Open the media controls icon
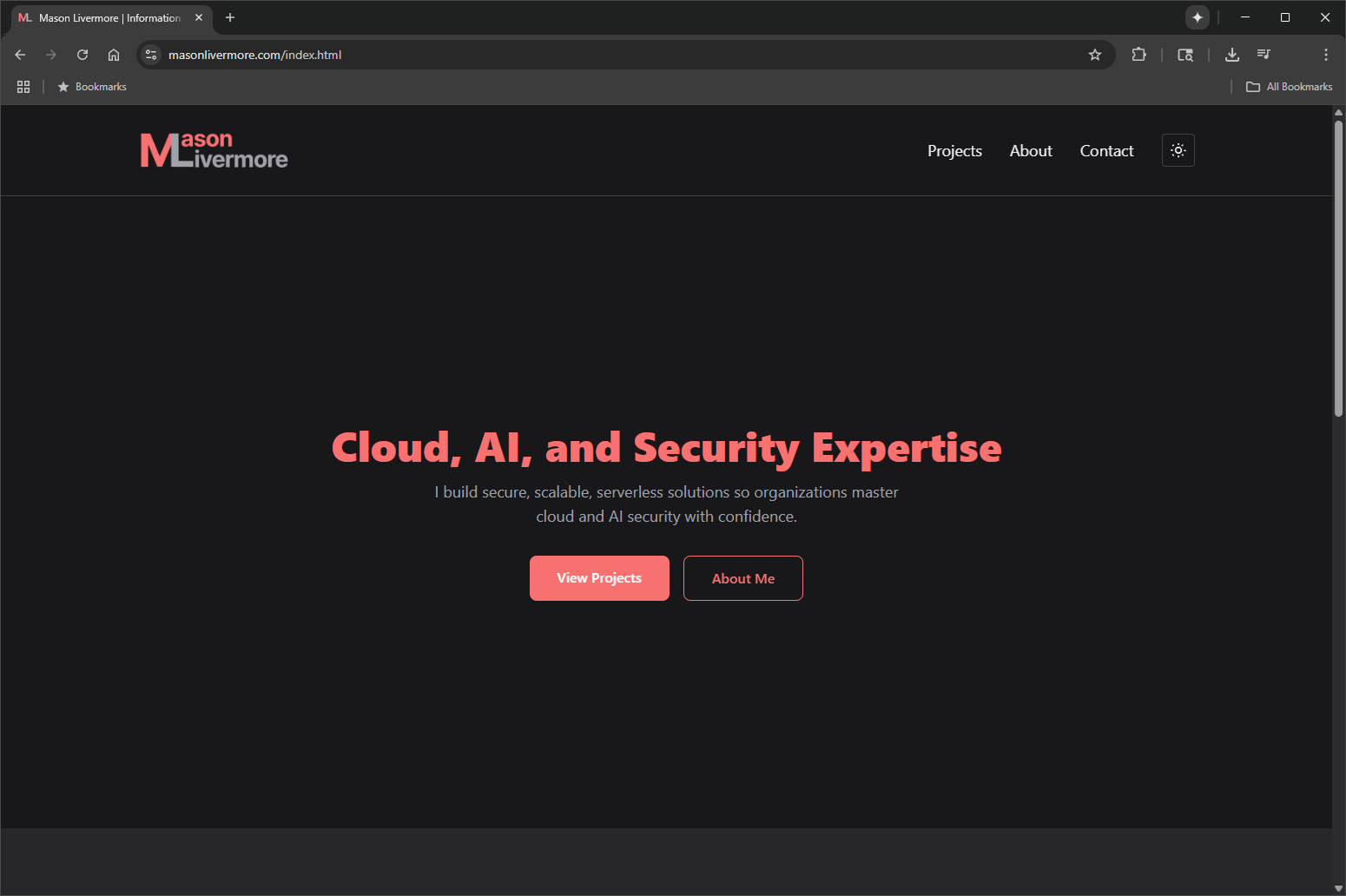Screen dimensions: 1346x896 click(x=1264, y=55)
